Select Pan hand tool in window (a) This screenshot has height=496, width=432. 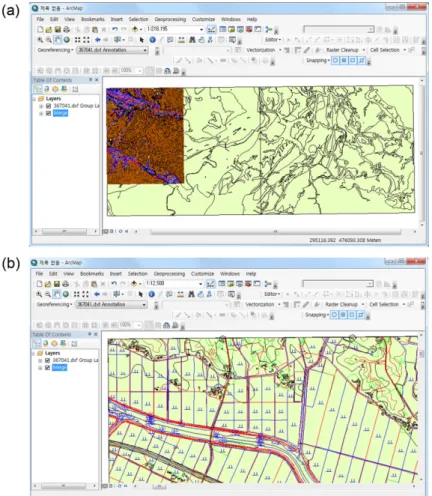[x=58, y=40]
